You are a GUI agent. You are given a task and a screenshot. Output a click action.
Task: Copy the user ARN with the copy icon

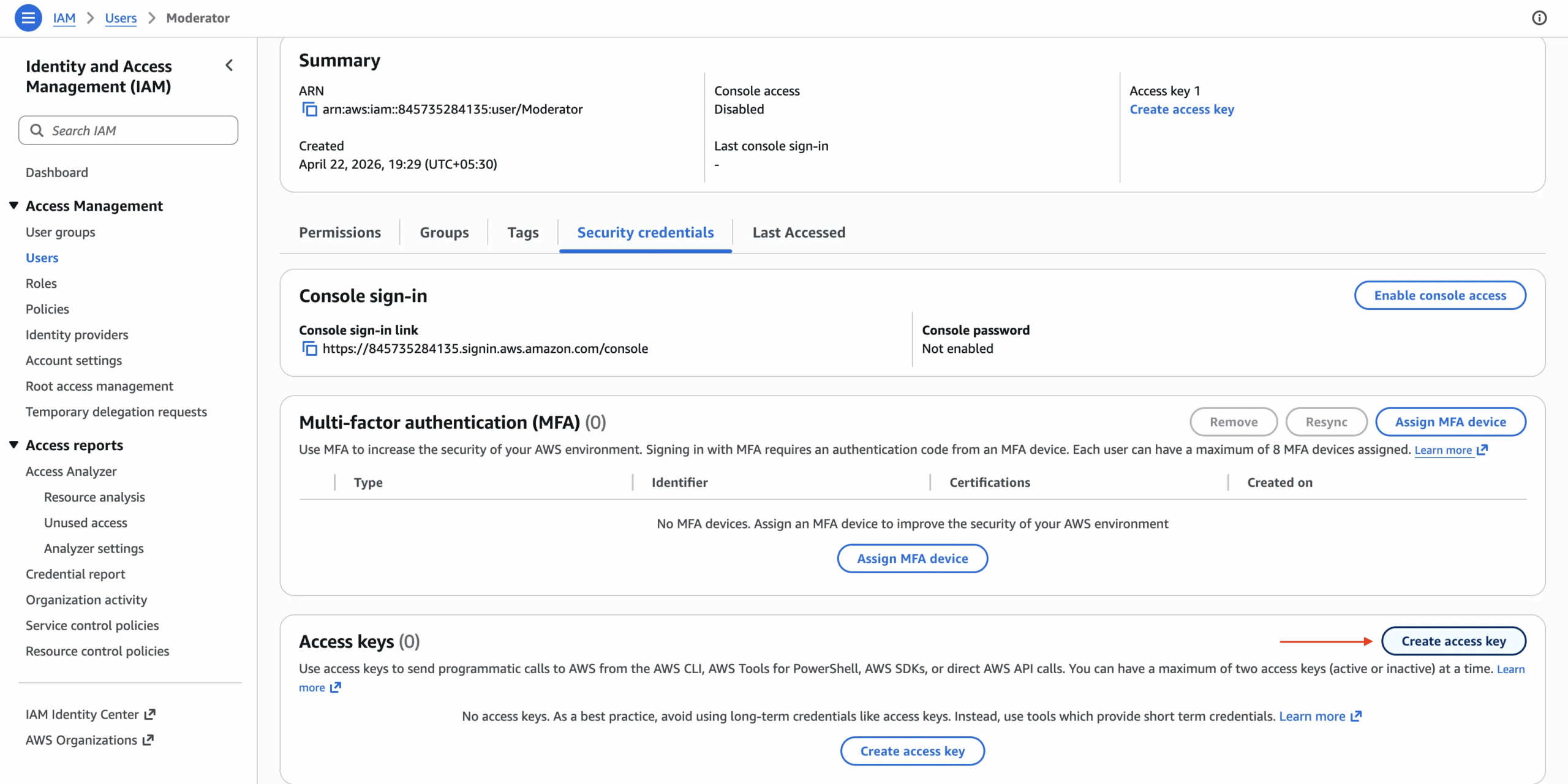click(309, 110)
